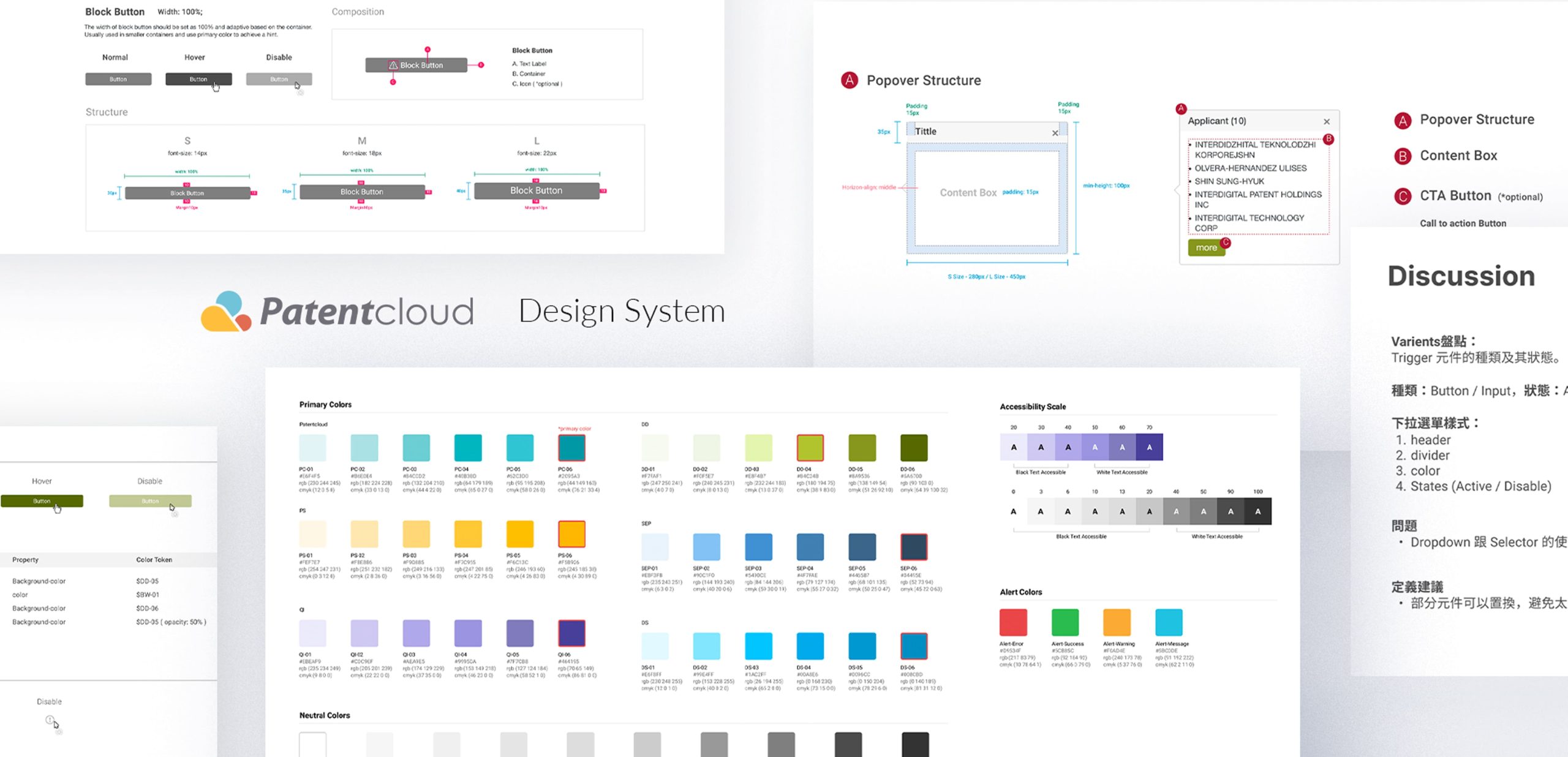Click the green Hover Button on left panel
This screenshot has width=1568, height=757.
click(x=42, y=501)
